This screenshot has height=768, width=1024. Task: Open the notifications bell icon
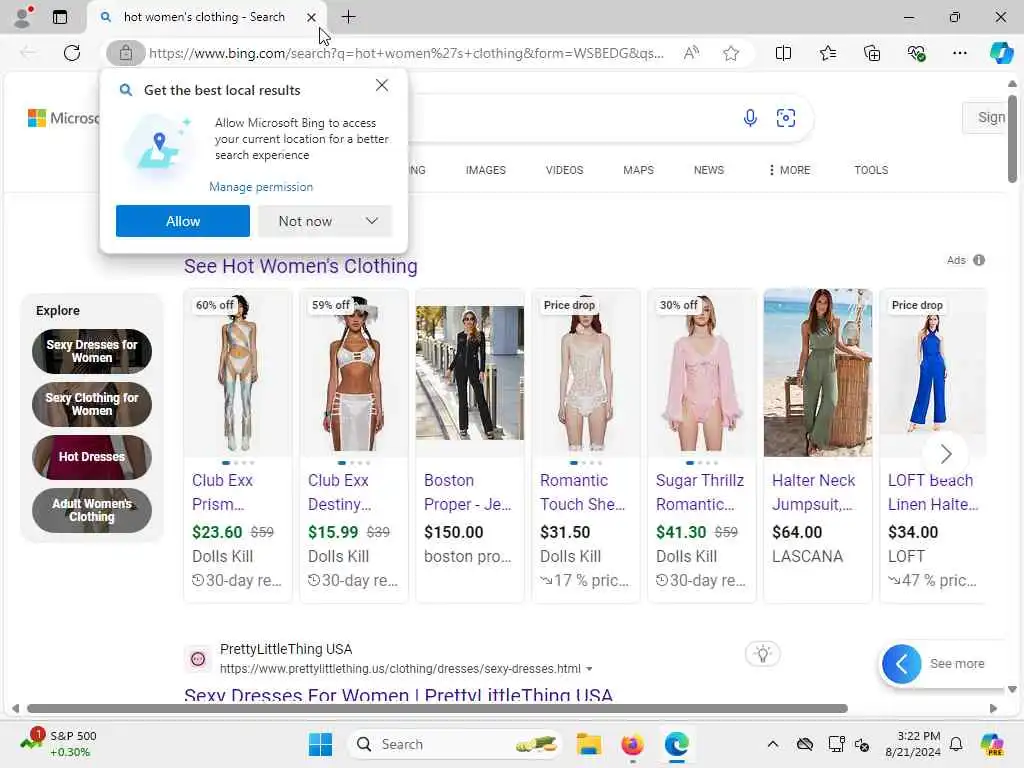[x=956, y=744]
